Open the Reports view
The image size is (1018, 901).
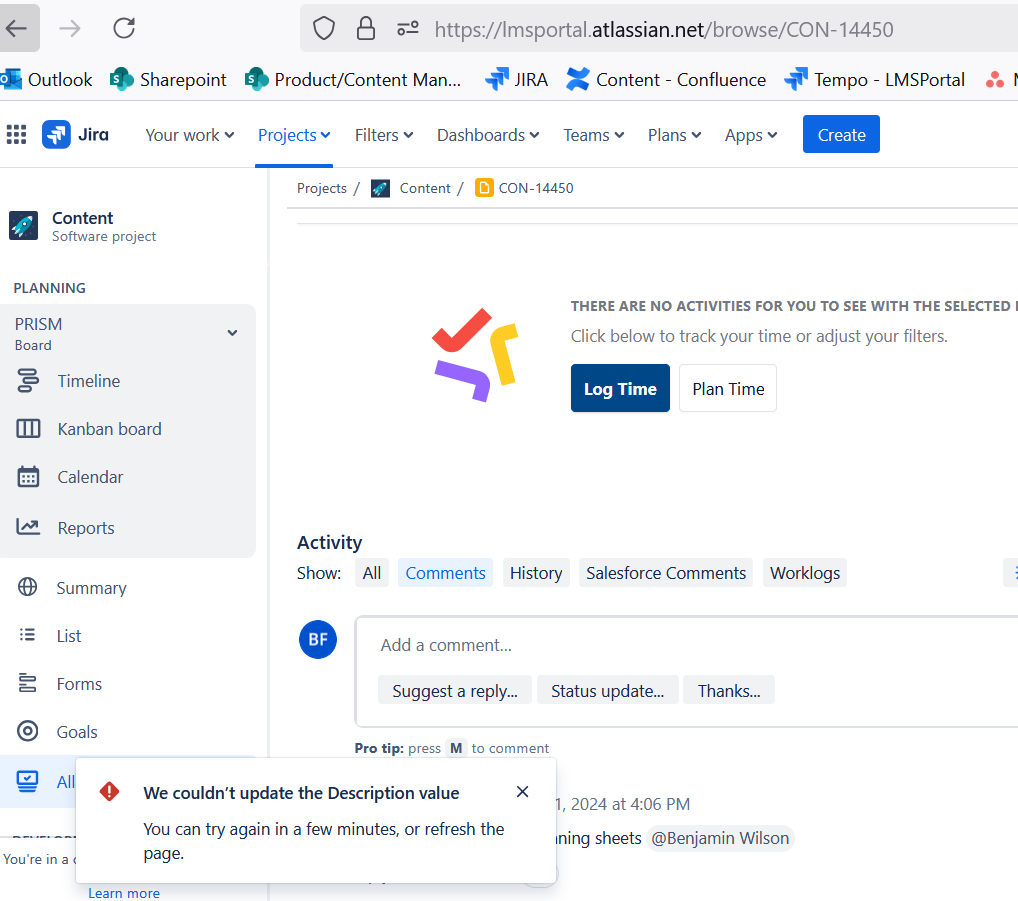[86, 527]
